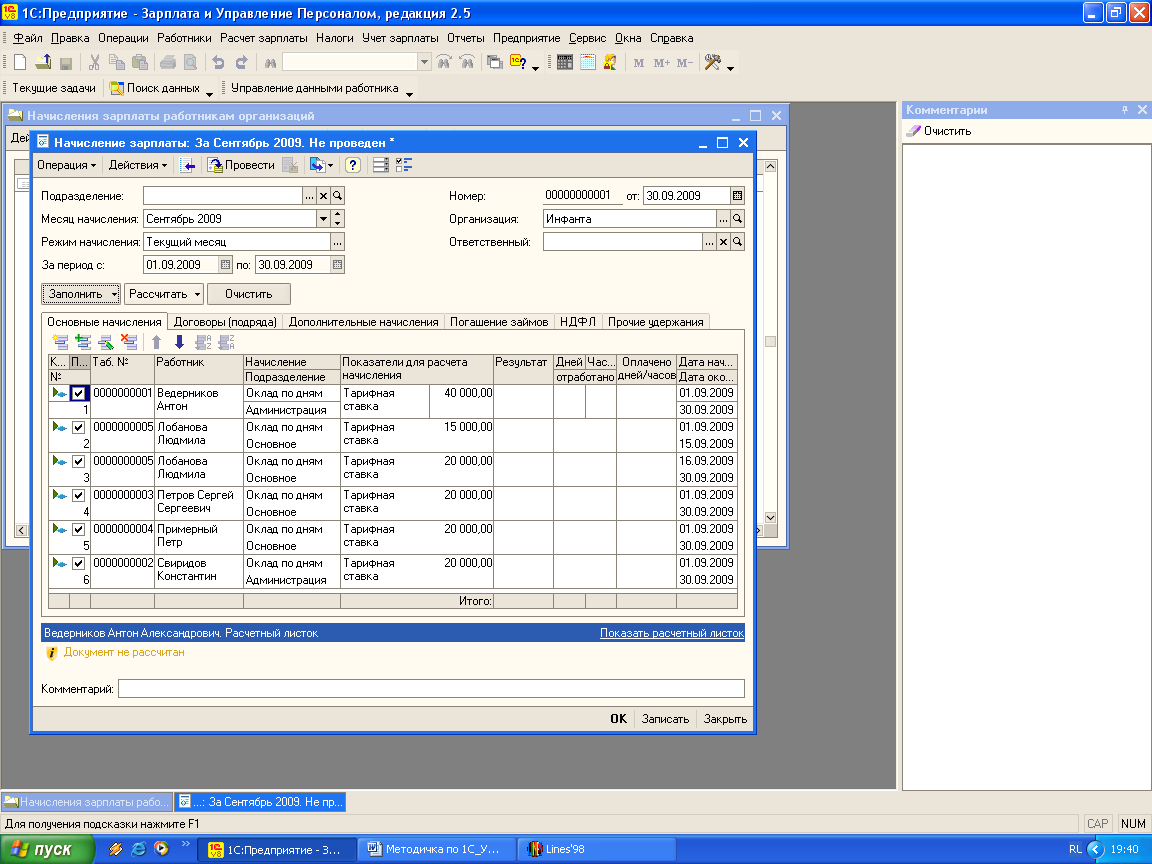Screen dimensions: 1152x864
Task: Click the Очистить eraser icon in Комментарии panel
Action: 912,131
